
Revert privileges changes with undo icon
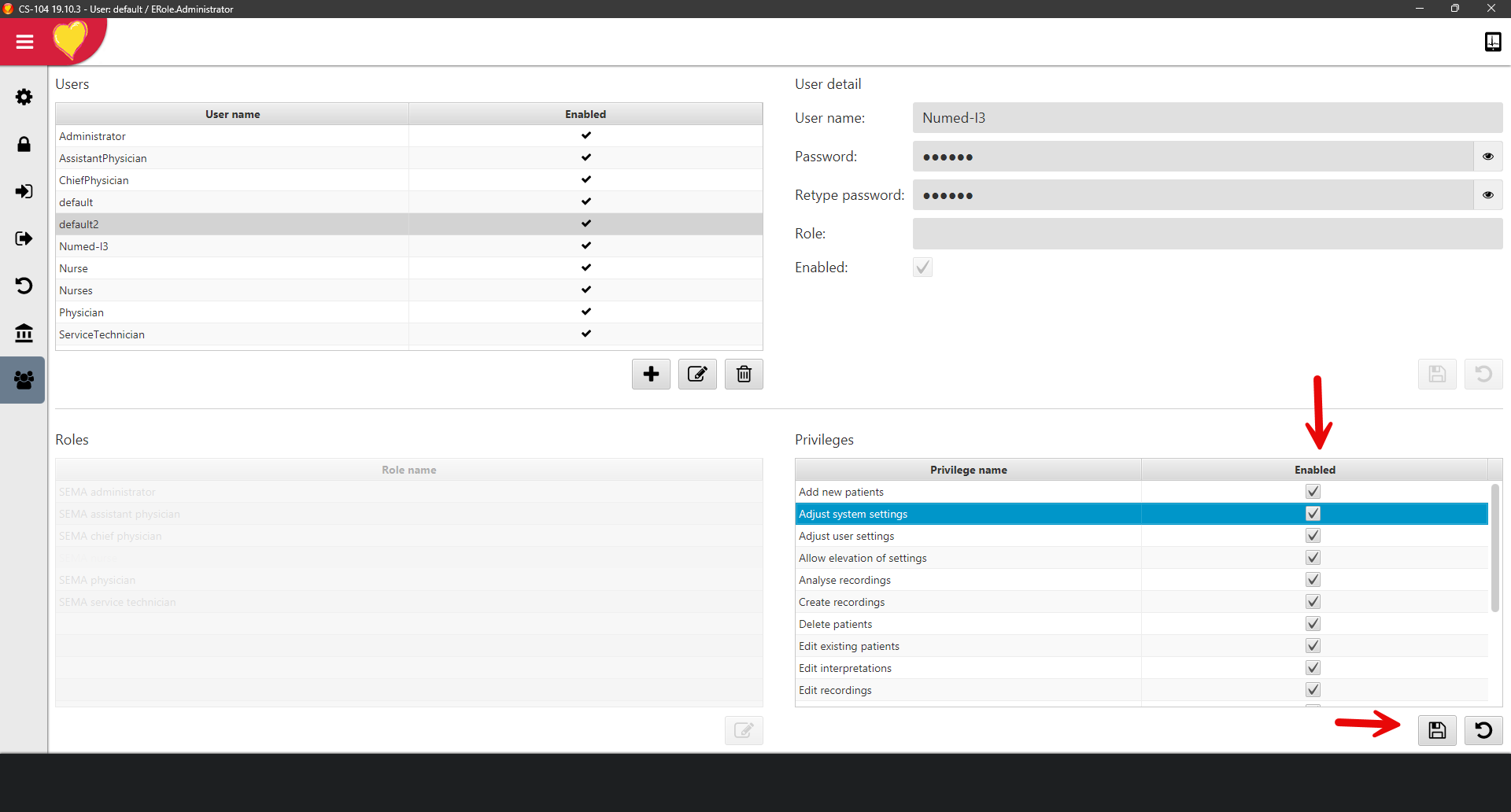[1483, 730]
